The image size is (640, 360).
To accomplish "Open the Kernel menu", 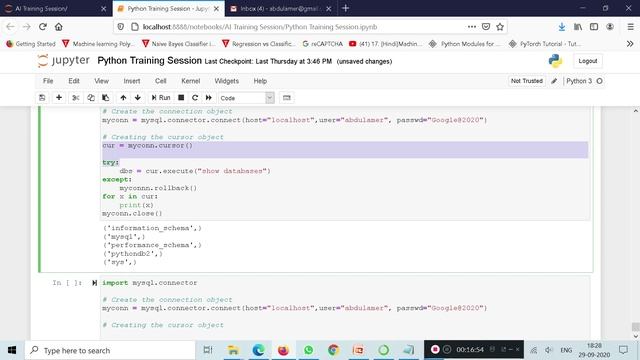I will point(191,81).
